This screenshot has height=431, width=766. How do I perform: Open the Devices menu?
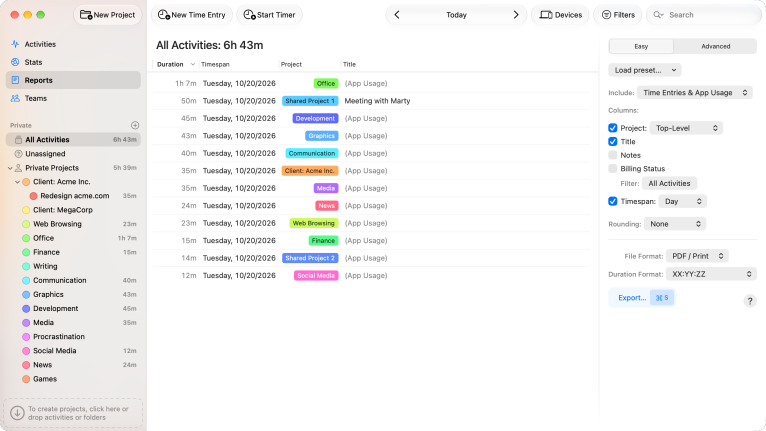(x=560, y=15)
